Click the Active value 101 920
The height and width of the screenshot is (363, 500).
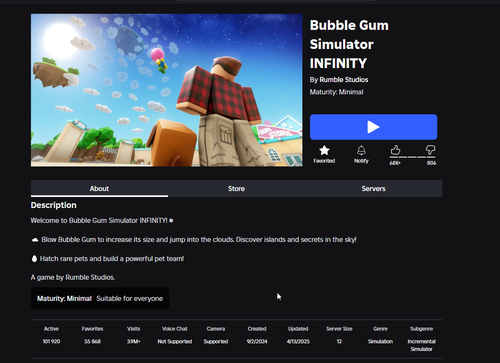point(51,341)
